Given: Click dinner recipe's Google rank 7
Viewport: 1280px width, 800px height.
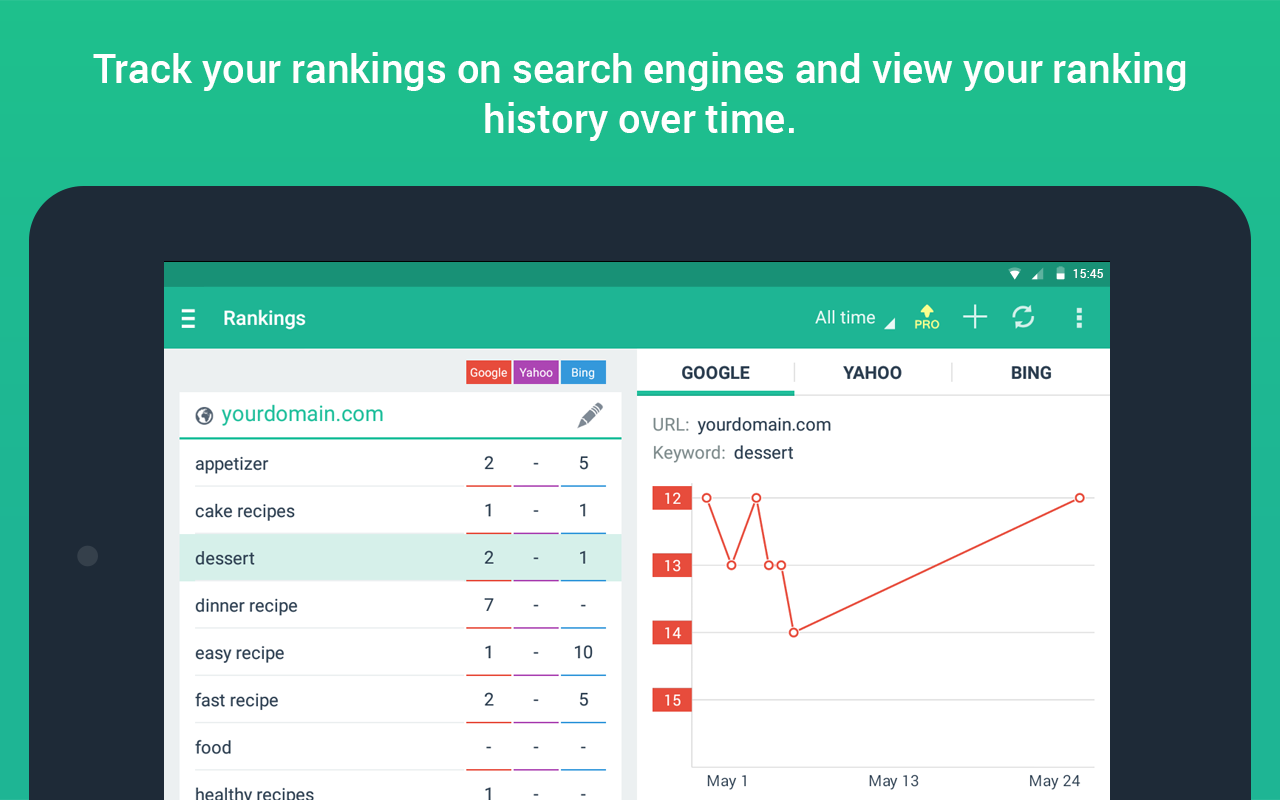Looking at the screenshot, I should click(489, 605).
